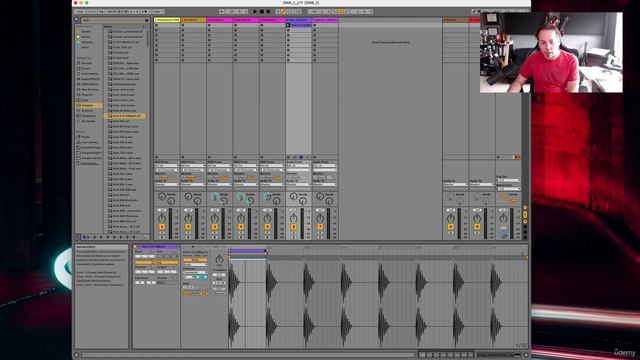Toggle the yellow Automation Arm button

click(283, 11)
